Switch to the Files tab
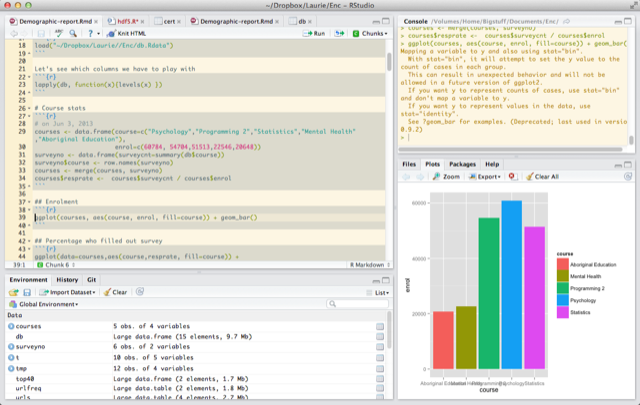Screen dimensions: 640x405 [x=409, y=164]
